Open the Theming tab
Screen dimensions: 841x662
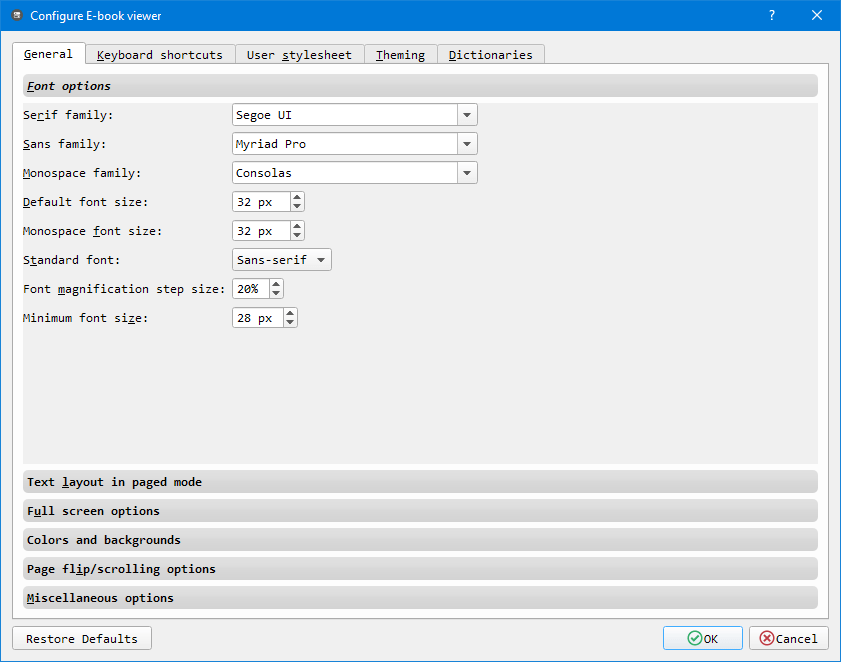[400, 54]
